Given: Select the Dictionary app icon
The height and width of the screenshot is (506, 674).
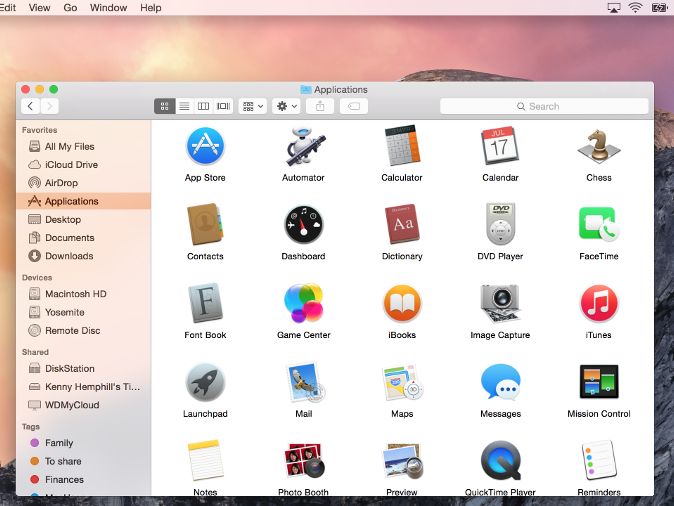Looking at the screenshot, I should click(x=402, y=224).
